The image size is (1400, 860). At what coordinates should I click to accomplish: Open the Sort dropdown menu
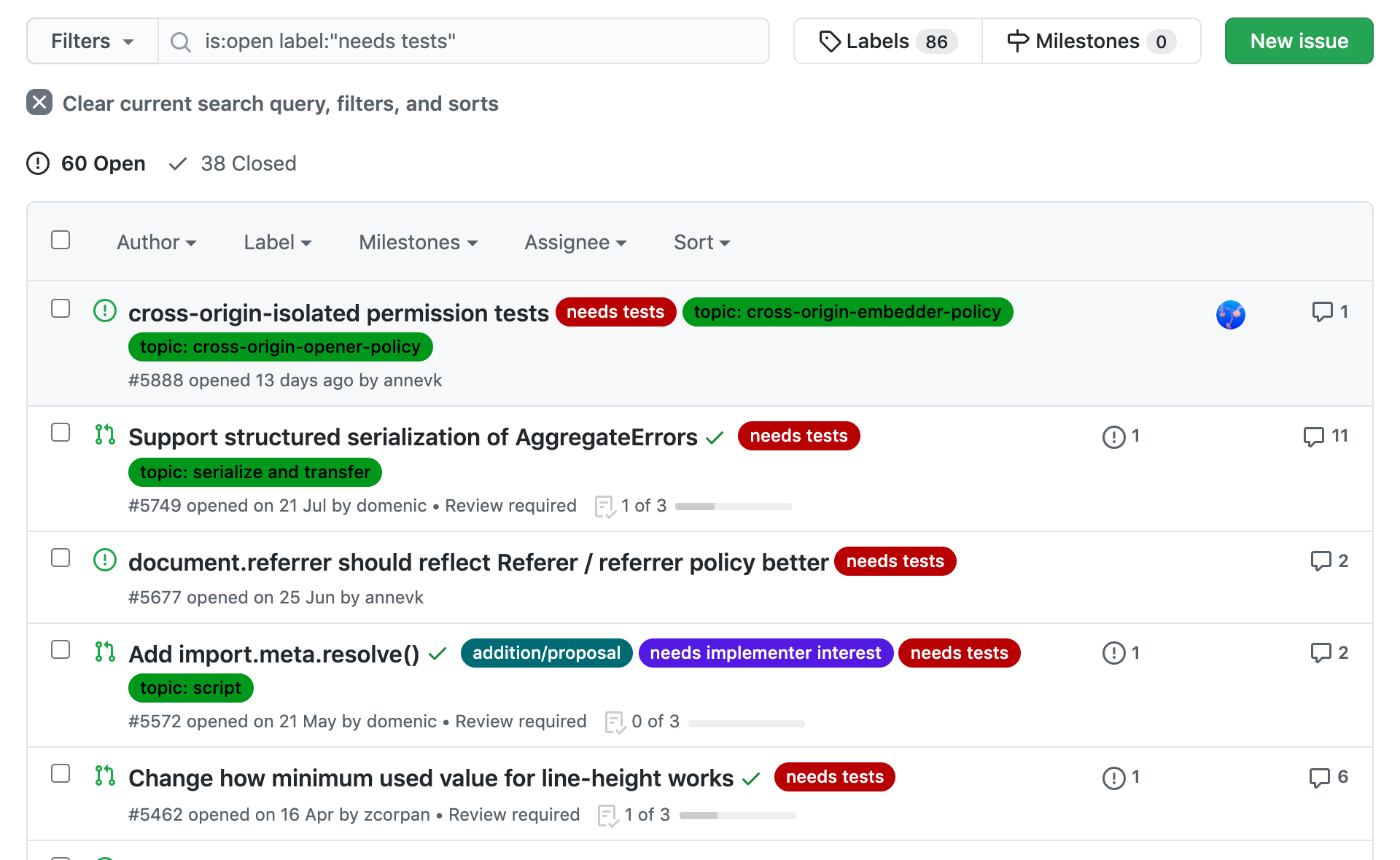coord(701,242)
